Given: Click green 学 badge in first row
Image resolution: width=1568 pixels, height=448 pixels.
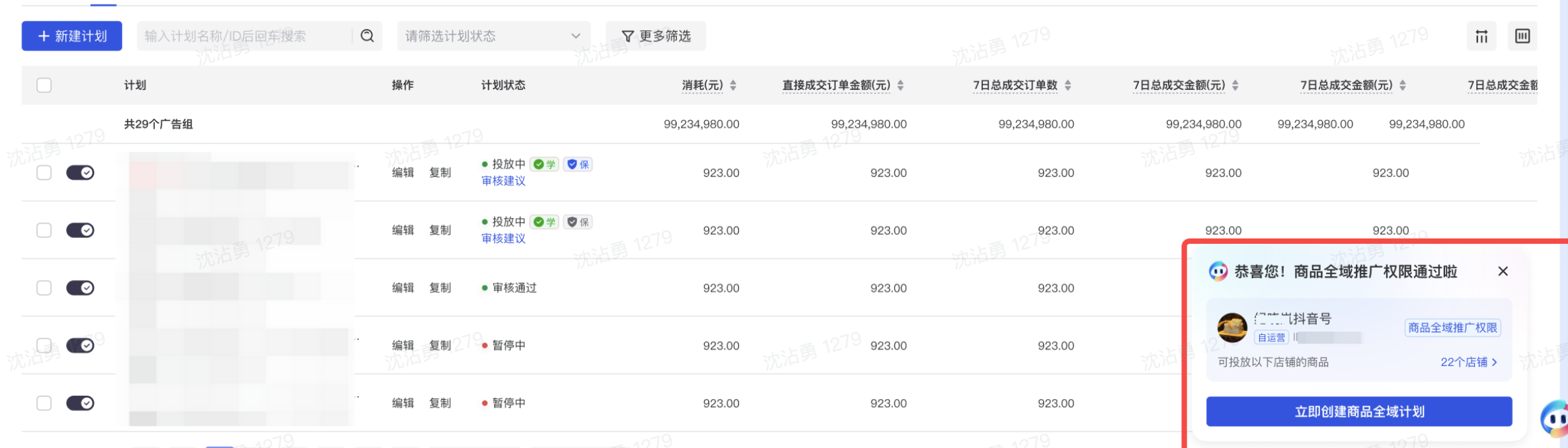Looking at the screenshot, I should pyautogui.click(x=545, y=165).
